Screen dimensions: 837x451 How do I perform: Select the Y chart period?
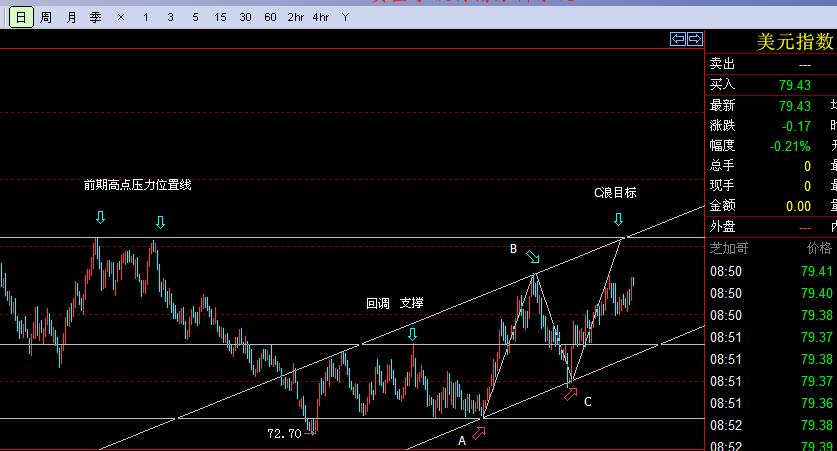click(x=345, y=18)
